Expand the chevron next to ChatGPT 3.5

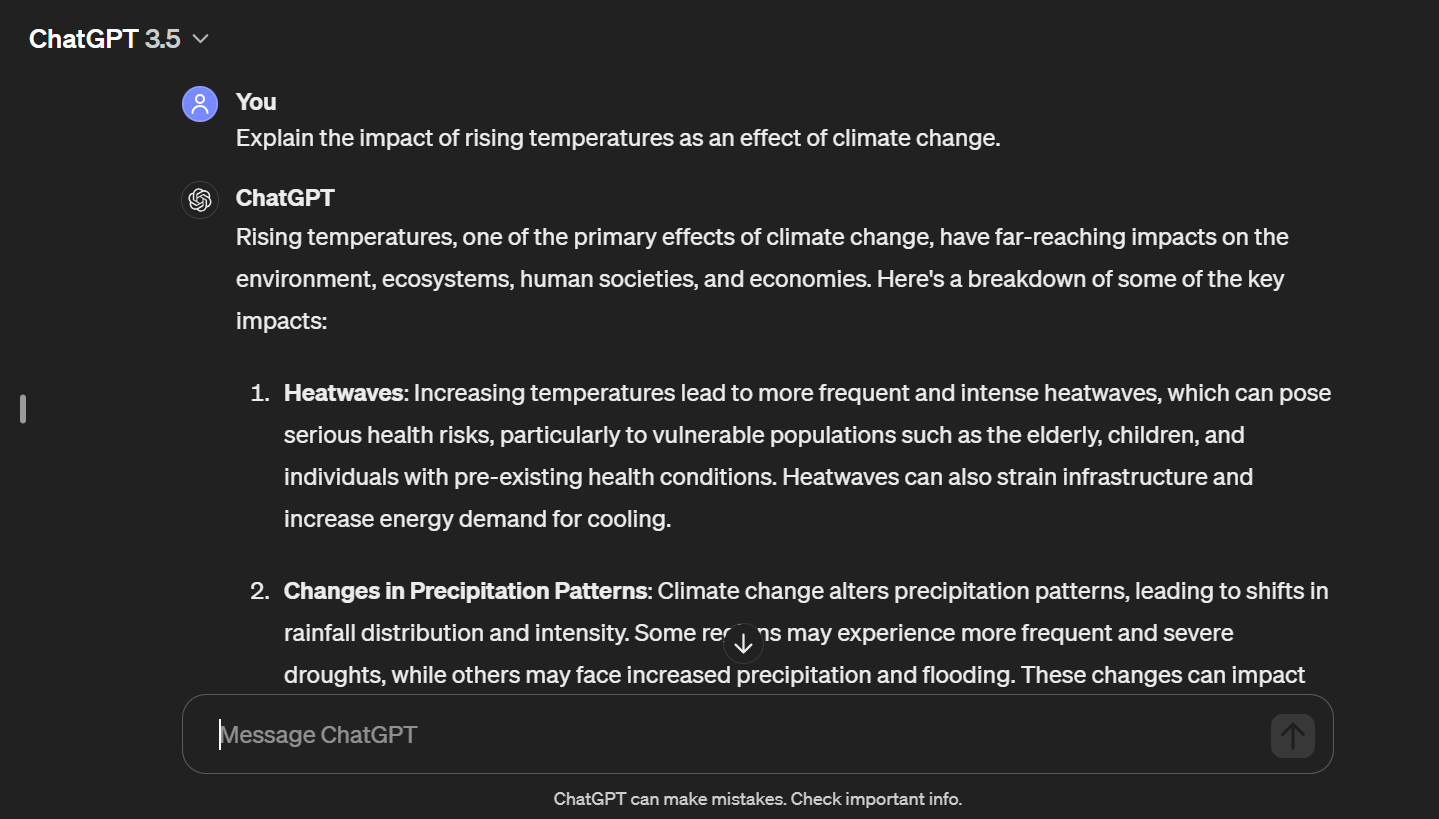tap(200, 39)
